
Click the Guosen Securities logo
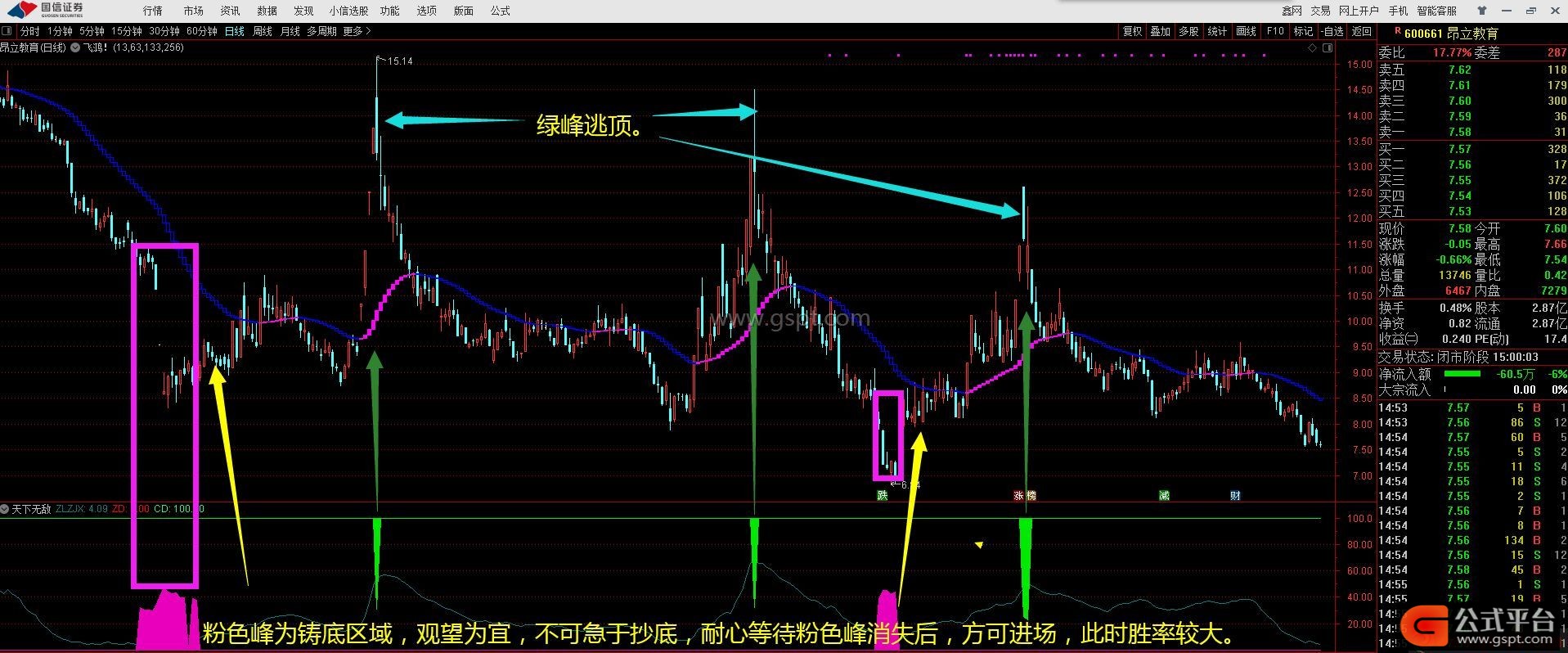[44, 10]
